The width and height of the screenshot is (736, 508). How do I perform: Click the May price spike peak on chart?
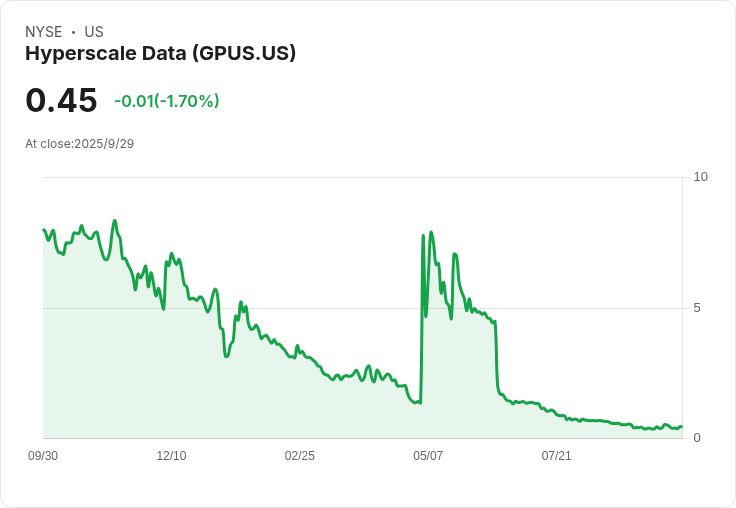point(431,232)
